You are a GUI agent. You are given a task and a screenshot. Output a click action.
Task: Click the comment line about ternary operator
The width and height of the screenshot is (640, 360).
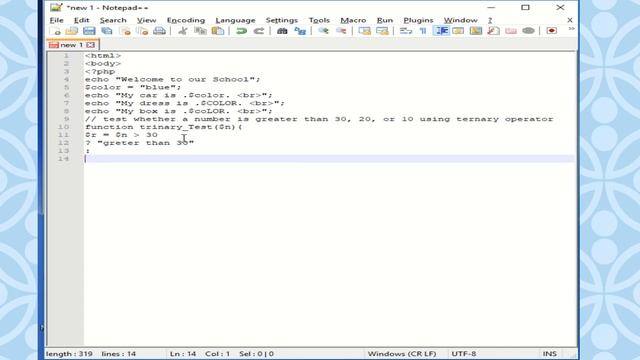tap(319, 119)
